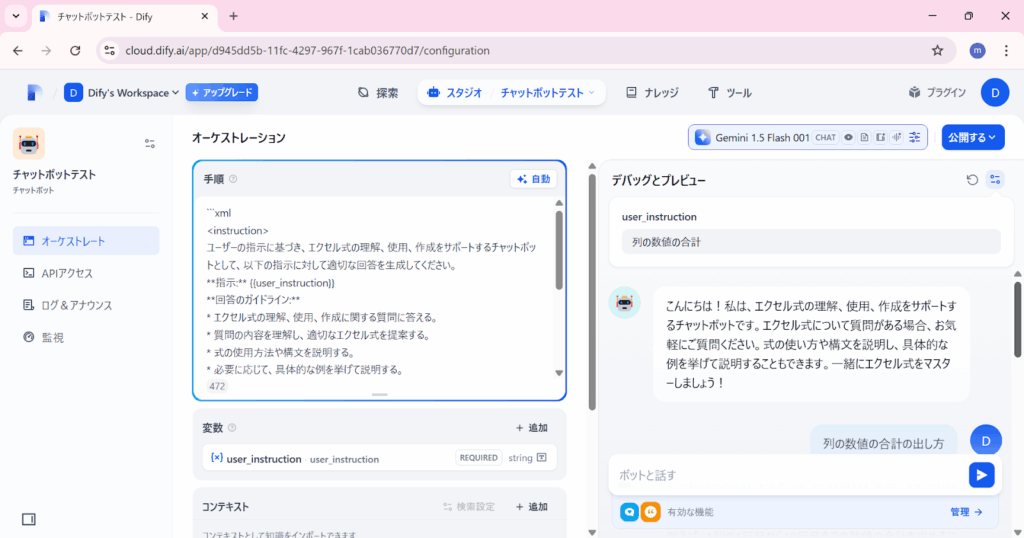This screenshot has height=538, width=1024.
Task: Click the ボットと話す chat input field
Action: tap(790, 475)
